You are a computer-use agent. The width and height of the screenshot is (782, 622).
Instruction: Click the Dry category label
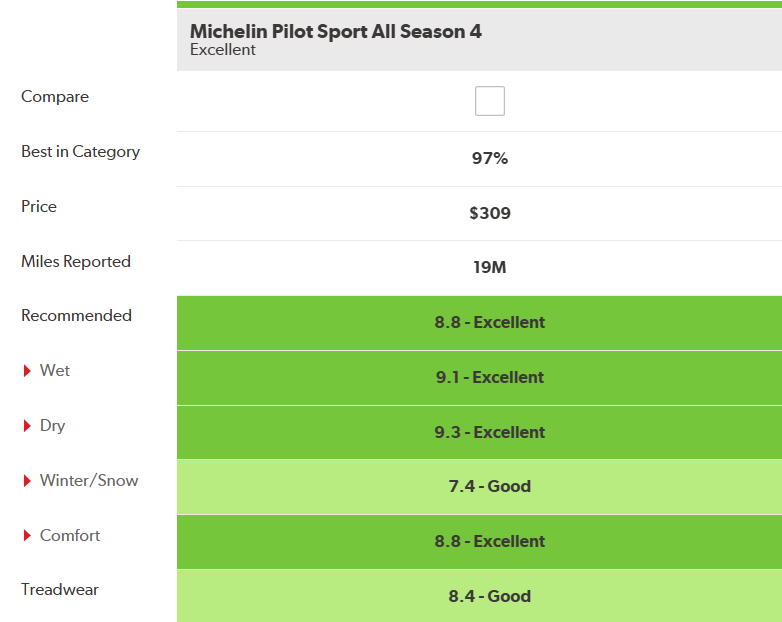(x=52, y=426)
